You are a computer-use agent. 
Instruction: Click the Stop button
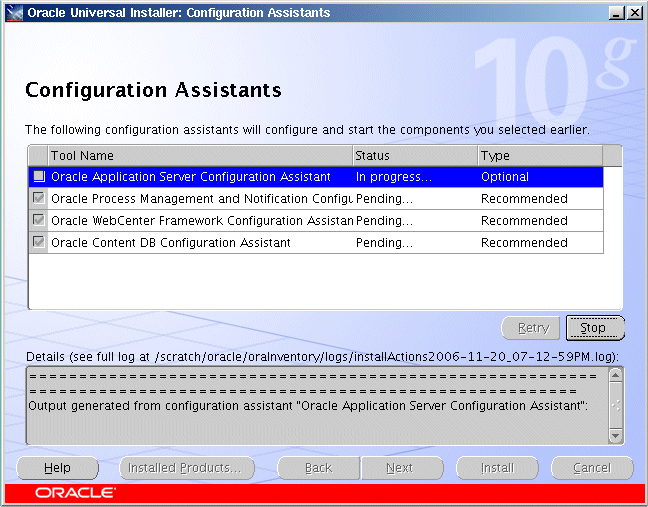pos(595,328)
